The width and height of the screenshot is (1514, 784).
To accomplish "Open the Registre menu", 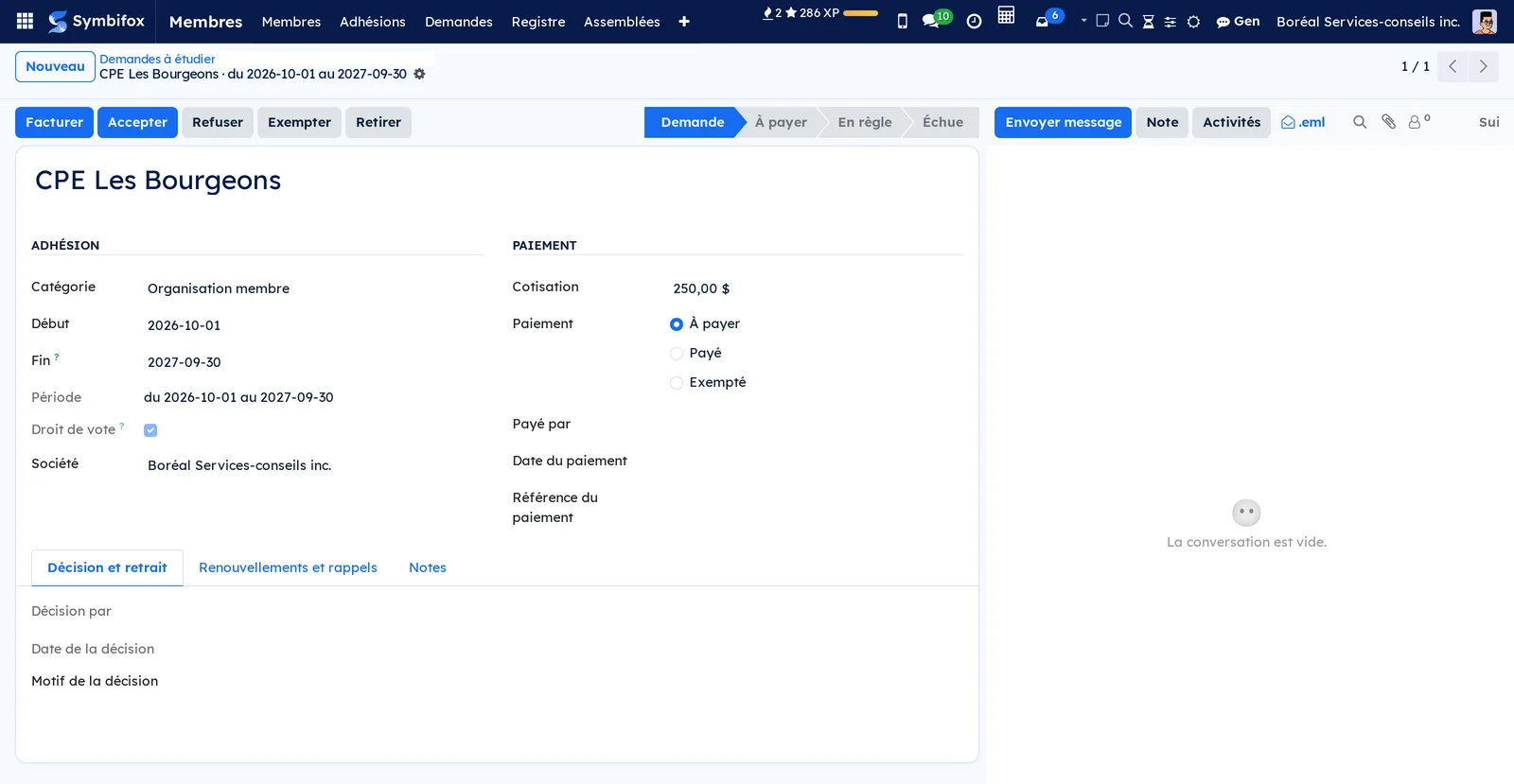I will 538,22.
